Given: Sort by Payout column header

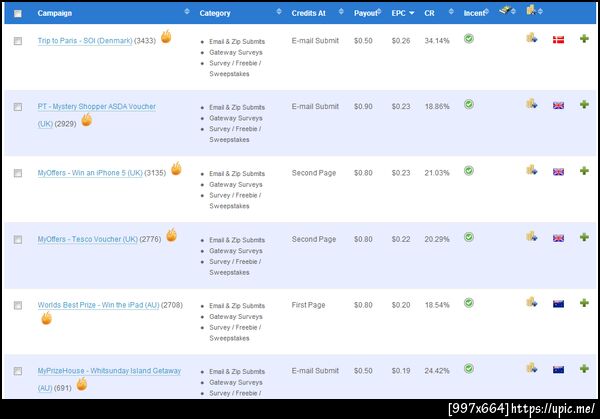Looking at the screenshot, I should (x=366, y=13).
